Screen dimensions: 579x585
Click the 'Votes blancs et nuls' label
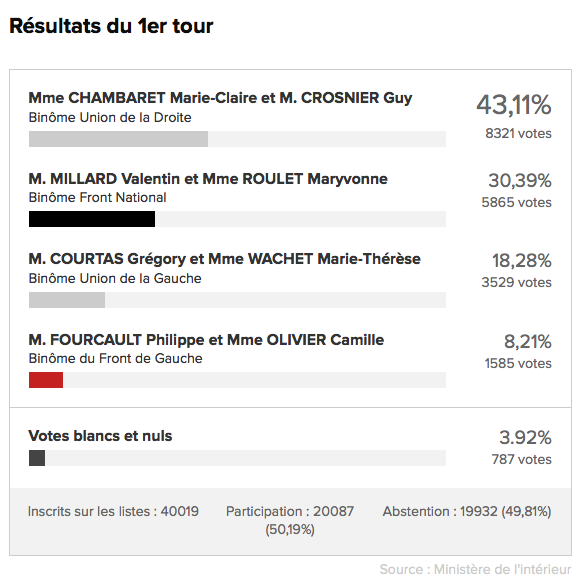pos(100,436)
